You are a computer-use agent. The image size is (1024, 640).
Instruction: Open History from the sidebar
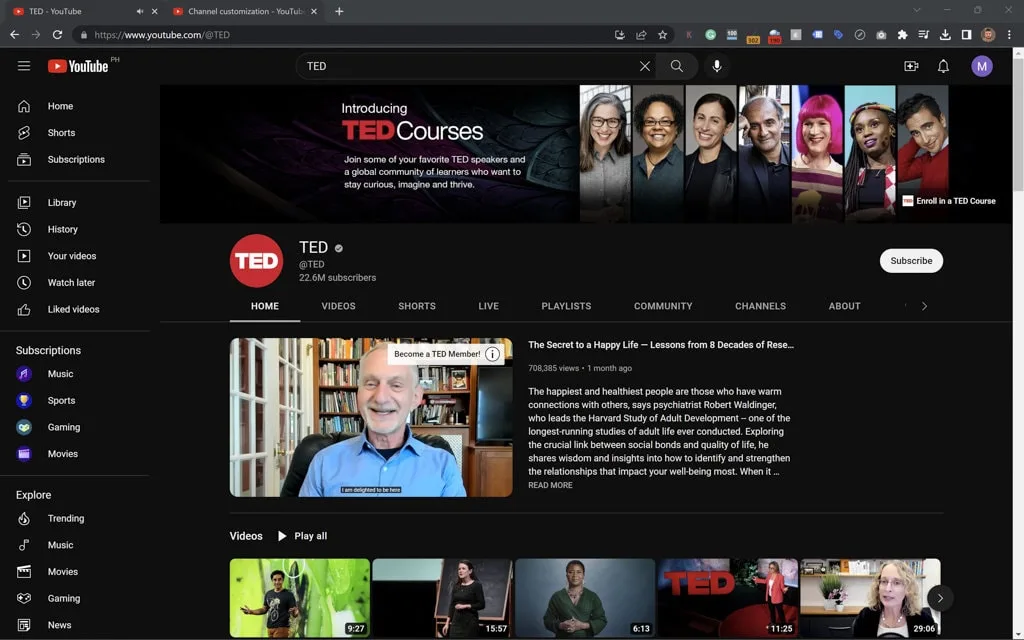pyautogui.click(x=61, y=228)
